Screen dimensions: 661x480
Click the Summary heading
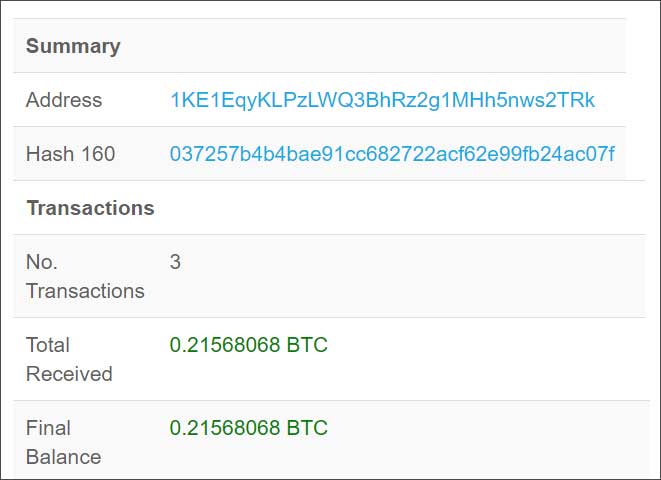click(73, 46)
